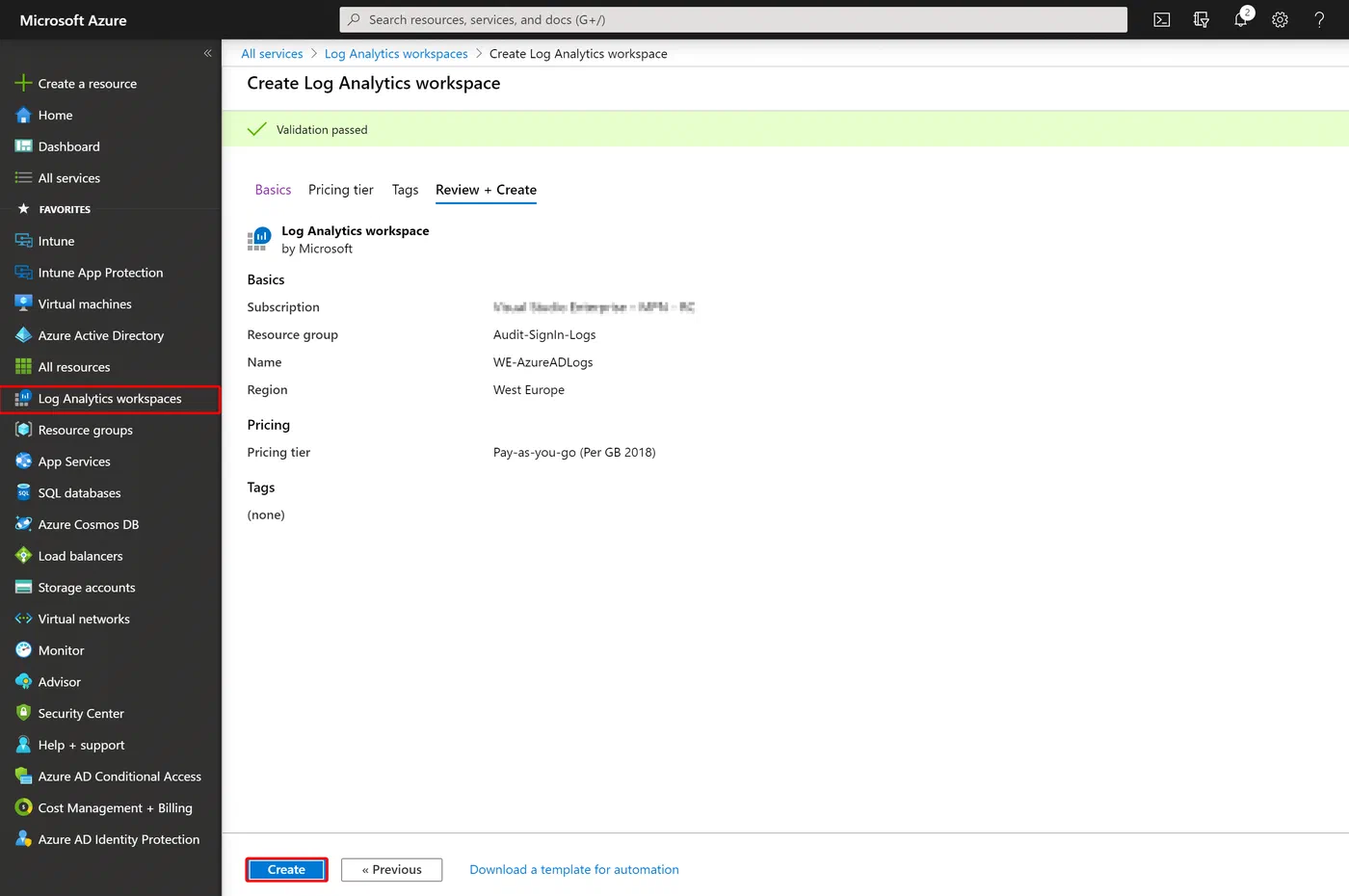Click the Storage accounts icon
Screen dimensions: 1349x896
click(23, 588)
